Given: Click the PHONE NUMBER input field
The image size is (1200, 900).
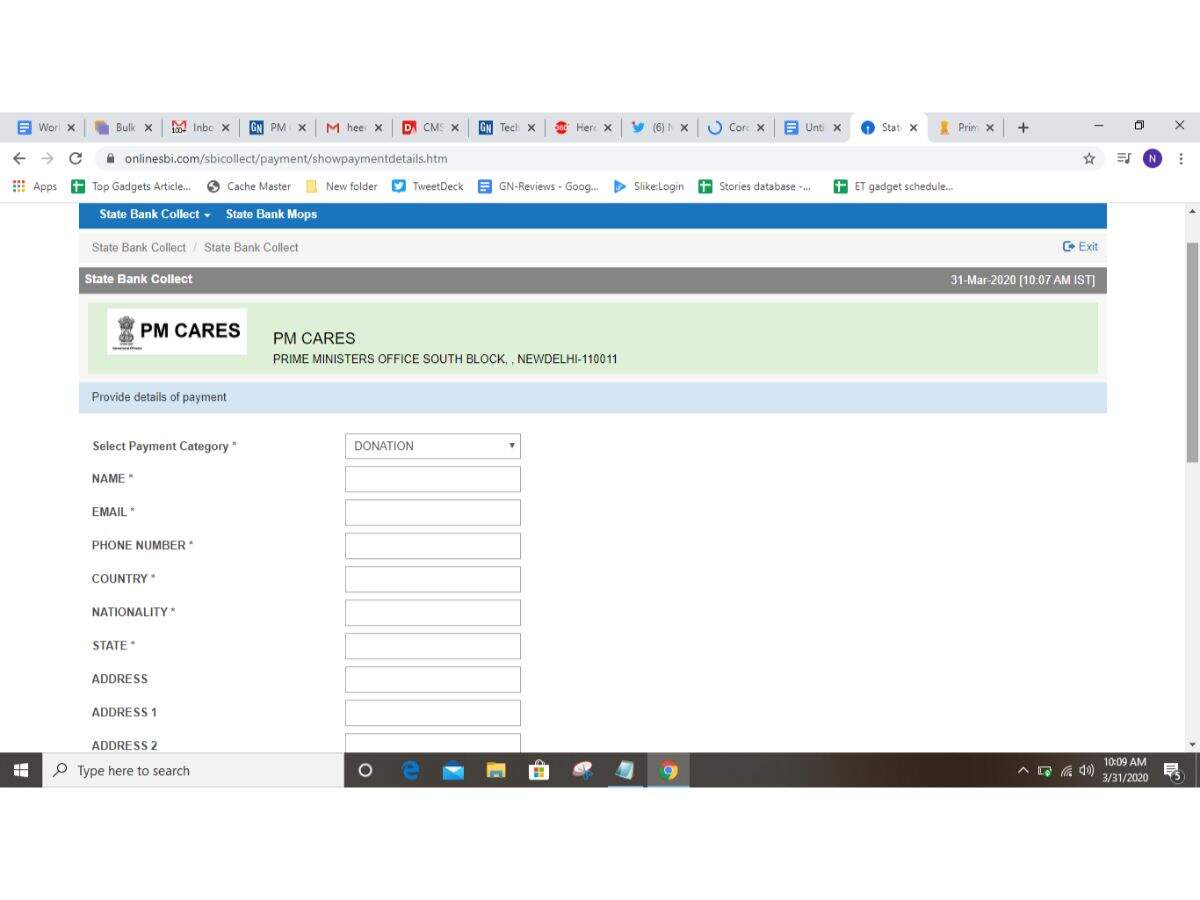Looking at the screenshot, I should [432, 546].
